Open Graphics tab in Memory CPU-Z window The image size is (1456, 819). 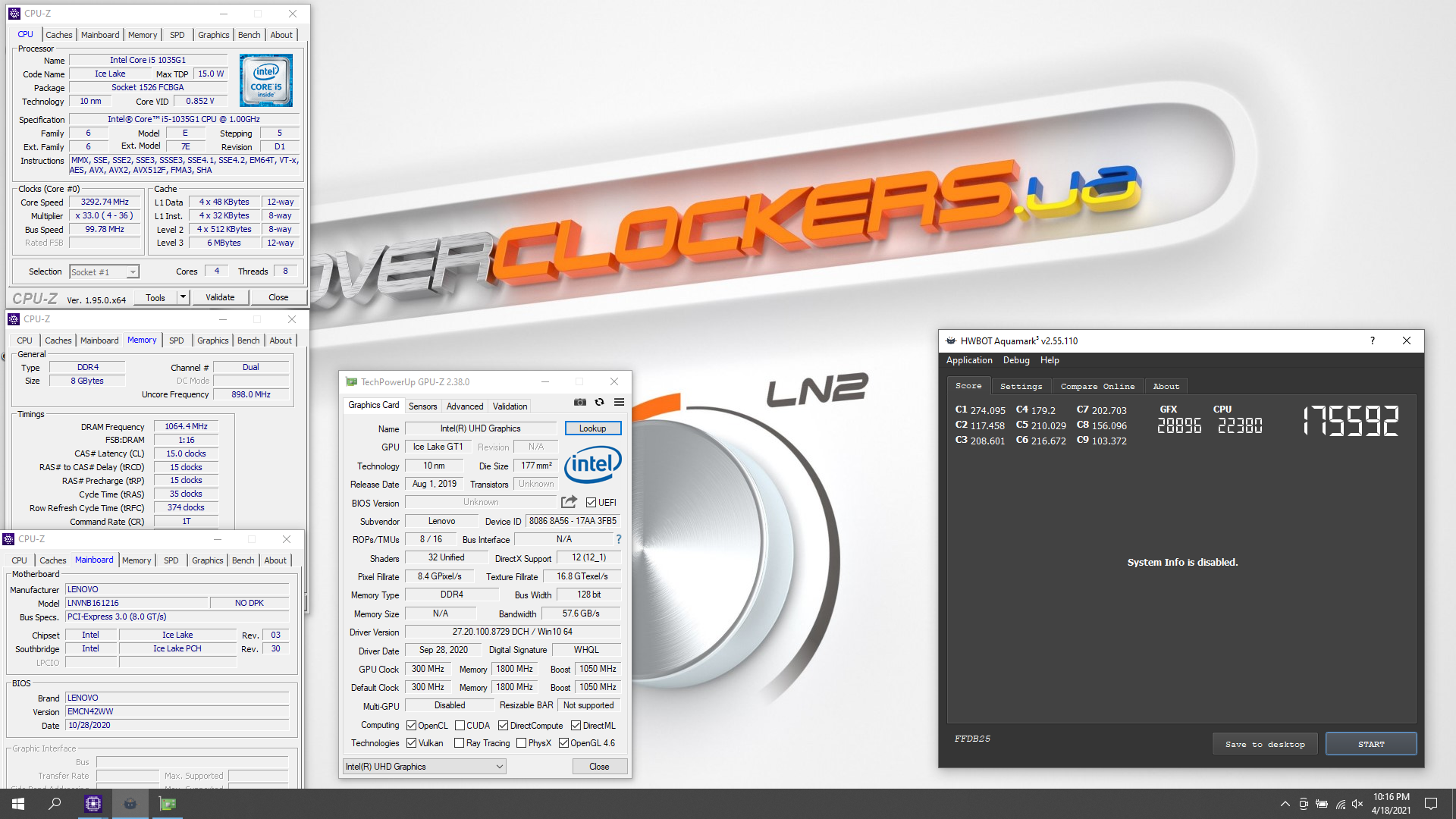point(213,340)
